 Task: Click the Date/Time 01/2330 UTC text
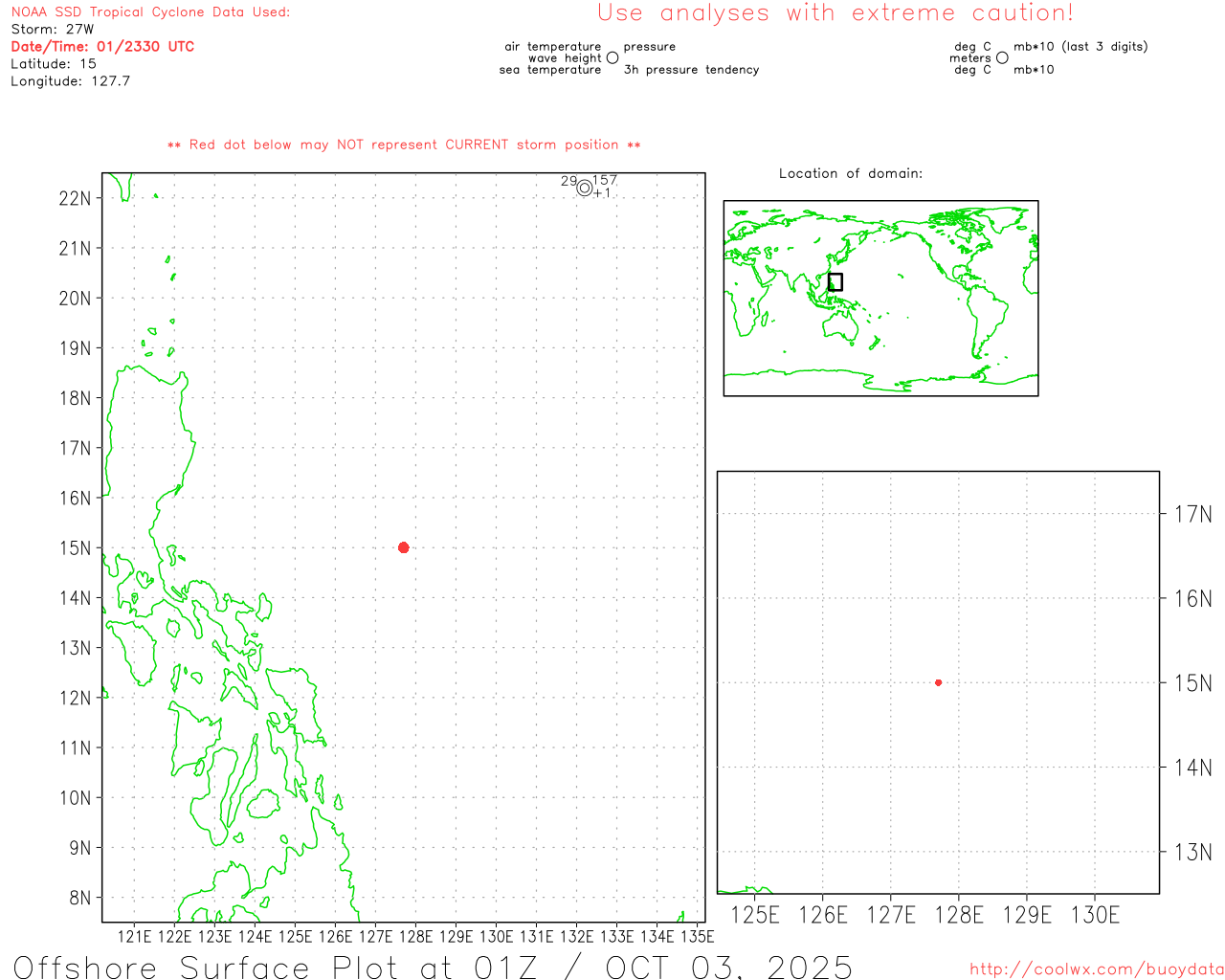point(102,46)
